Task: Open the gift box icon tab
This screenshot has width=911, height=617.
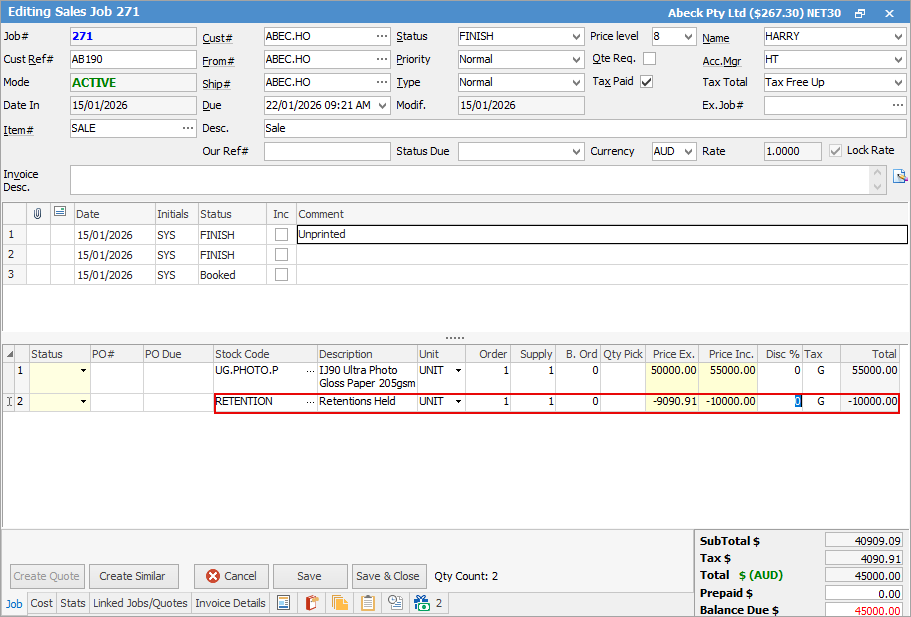Action: pos(421,603)
